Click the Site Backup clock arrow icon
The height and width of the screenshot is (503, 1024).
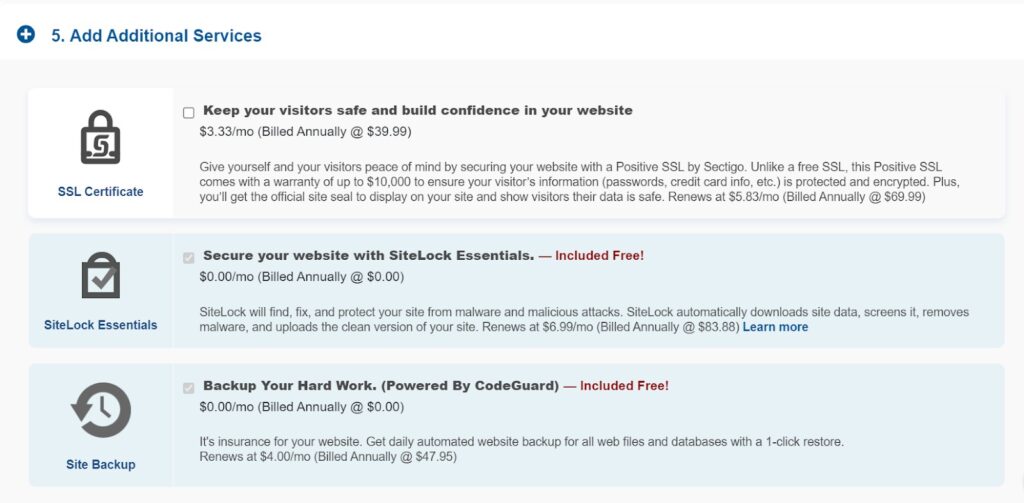pos(101,410)
